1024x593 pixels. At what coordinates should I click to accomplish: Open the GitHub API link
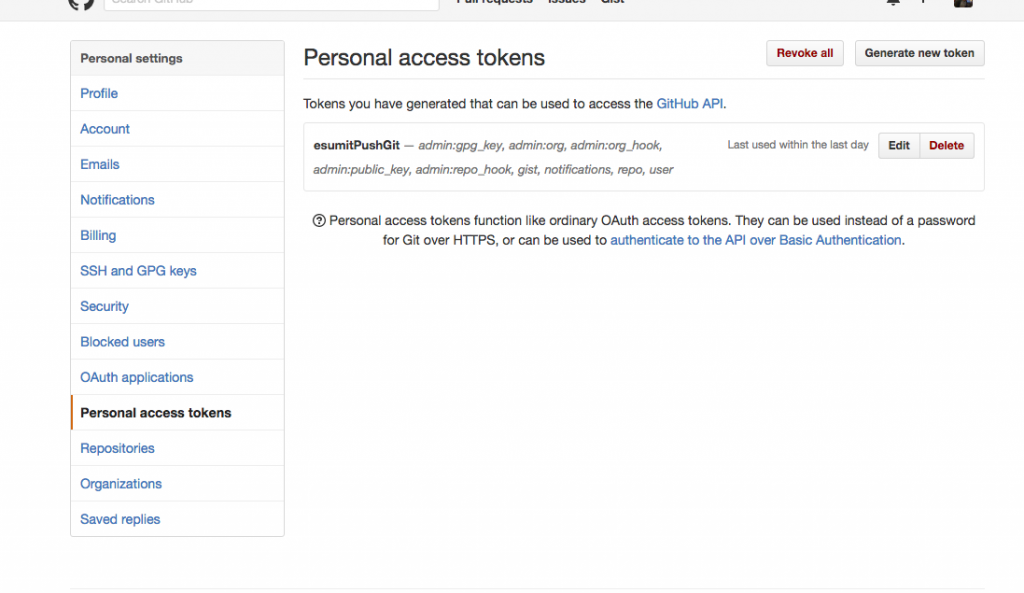[x=689, y=104]
